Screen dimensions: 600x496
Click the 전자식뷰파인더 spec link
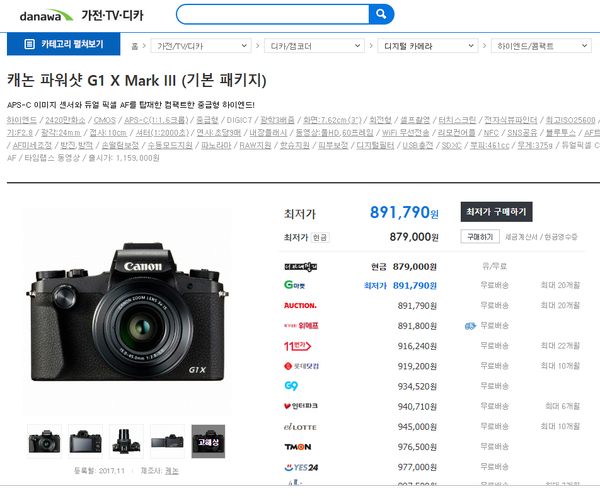coord(511,120)
